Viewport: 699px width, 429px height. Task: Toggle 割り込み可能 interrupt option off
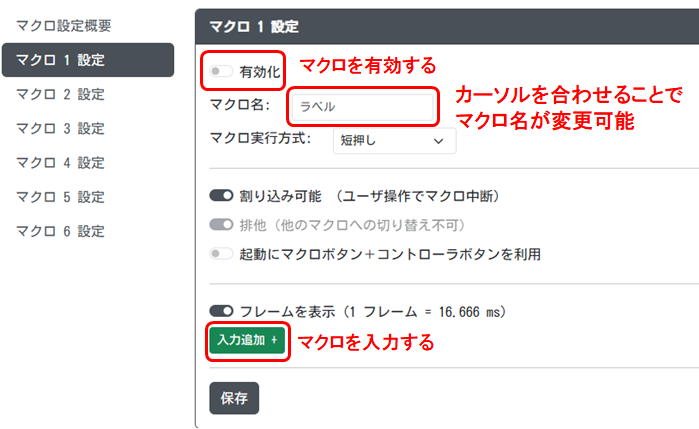[x=221, y=196]
